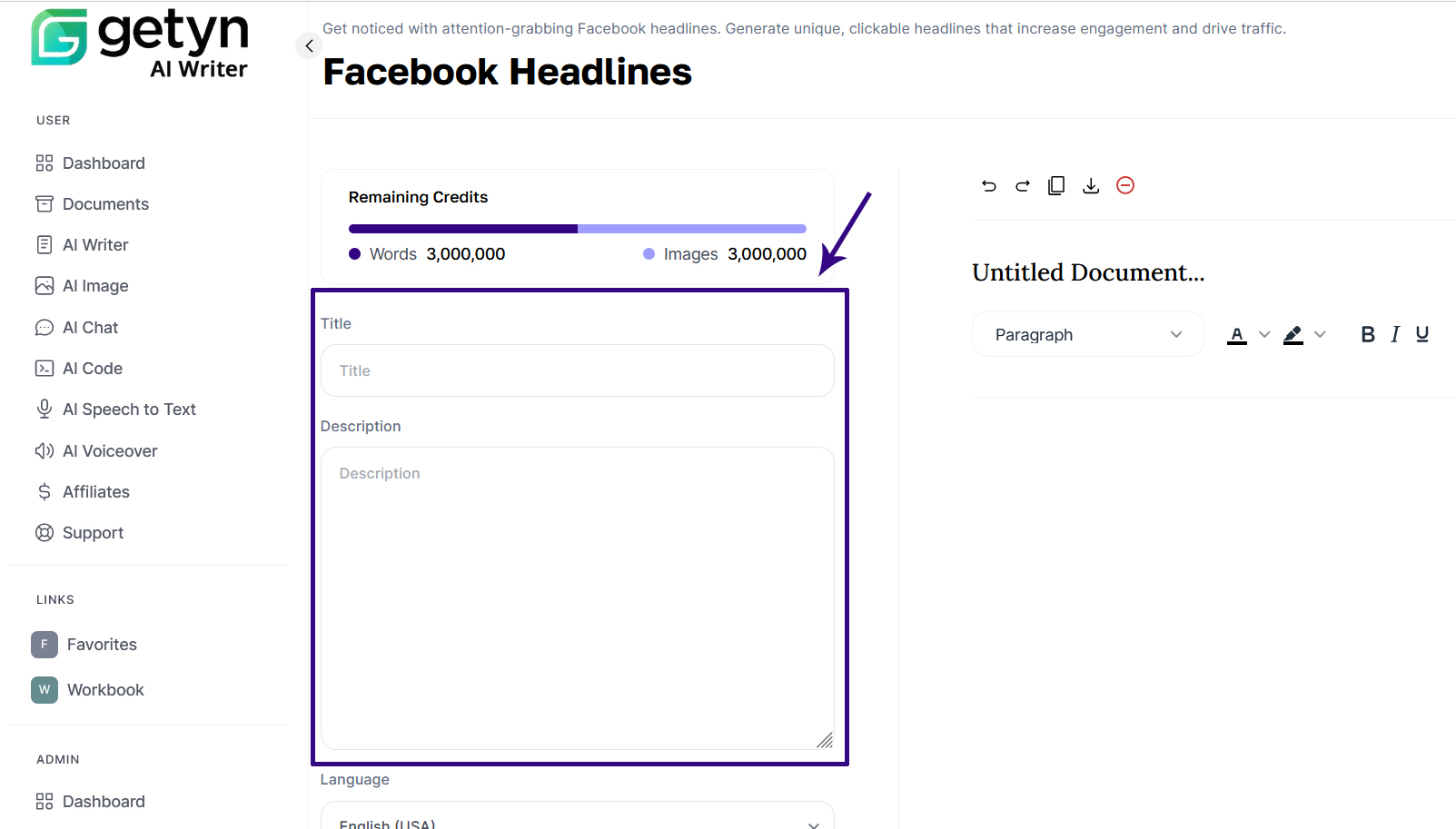Toggle italic formatting

[x=1395, y=334]
